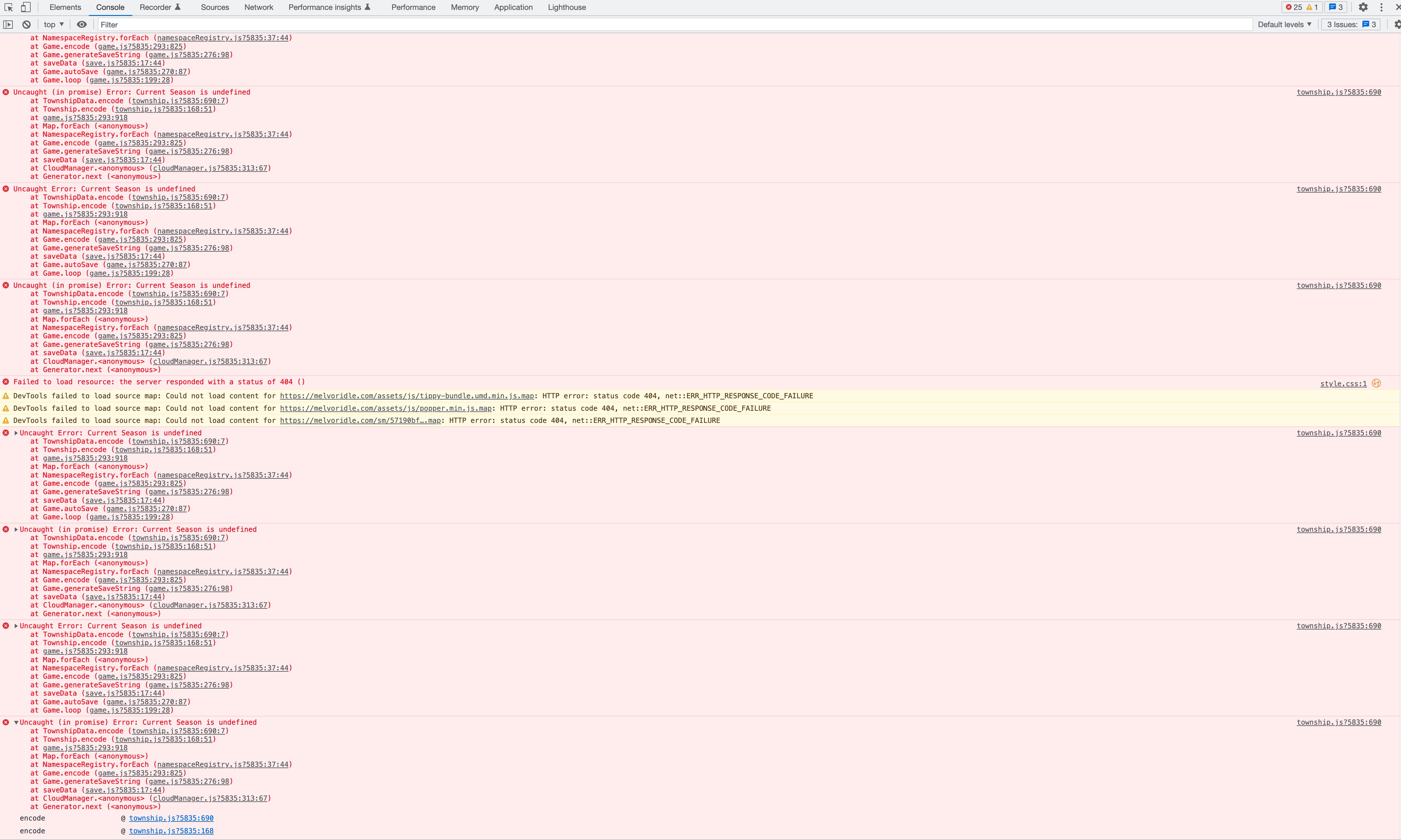Viewport: 1401px width, 840px height.
Task: Open the DevTools settings gear
Action: [1363, 7]
